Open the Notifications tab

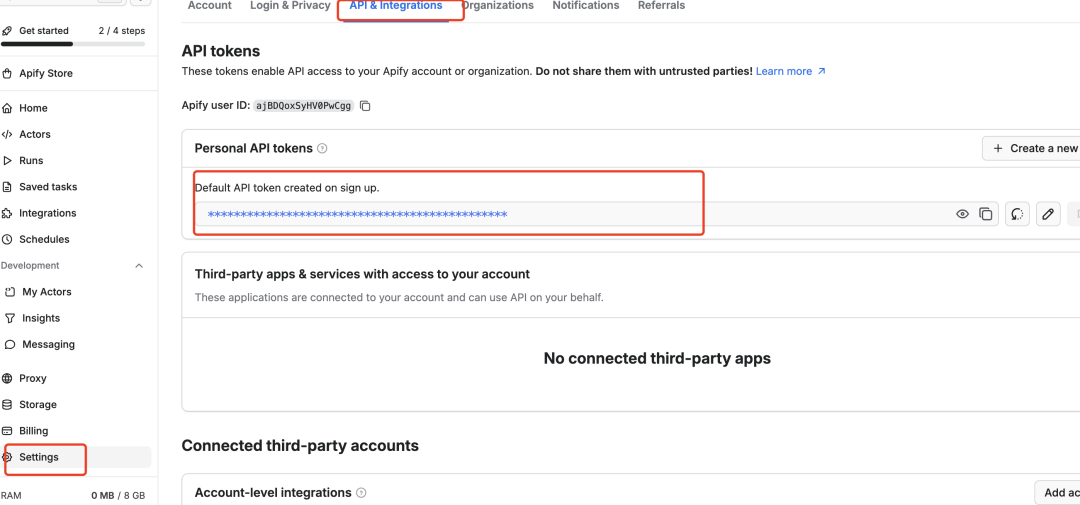(585, 6)
